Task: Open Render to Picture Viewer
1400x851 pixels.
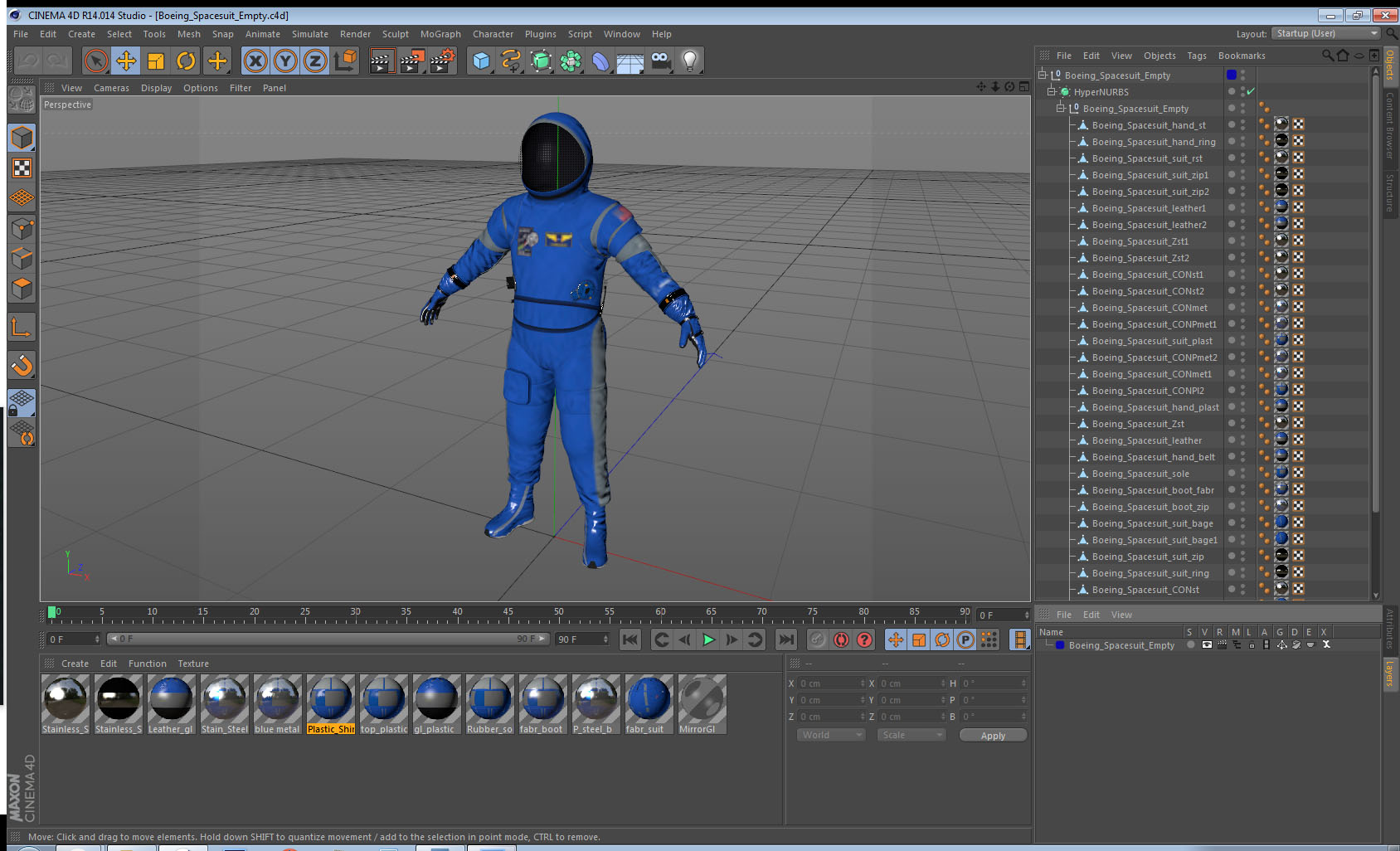Action: (412, 61)
